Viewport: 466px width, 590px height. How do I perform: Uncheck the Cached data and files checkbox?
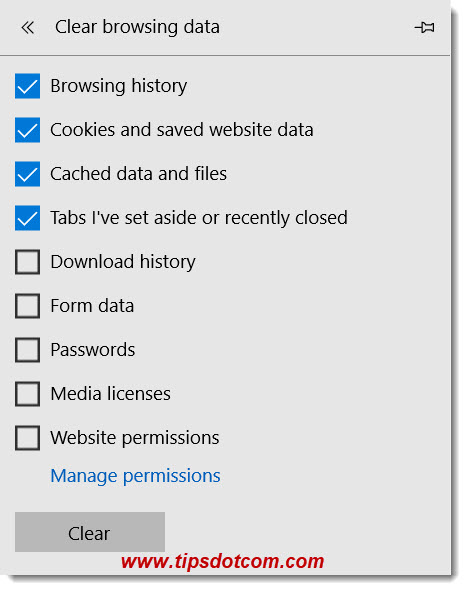tap(27, 174)
